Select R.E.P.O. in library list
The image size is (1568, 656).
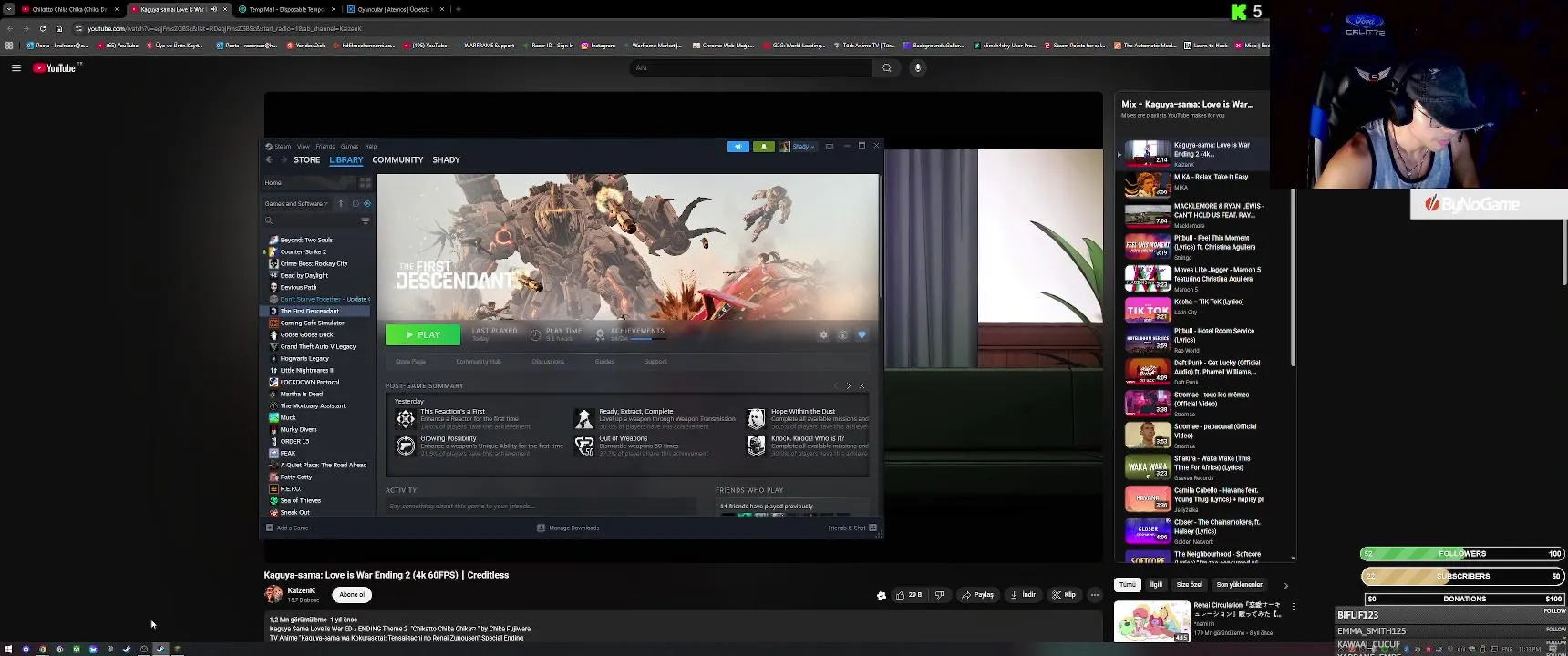(290, 488)
